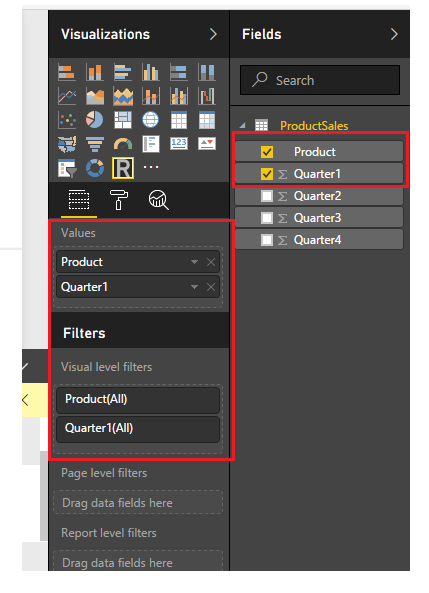429x593 pixels.
Task: Choose the pie chart visualization
Action: tap(95, 120)
